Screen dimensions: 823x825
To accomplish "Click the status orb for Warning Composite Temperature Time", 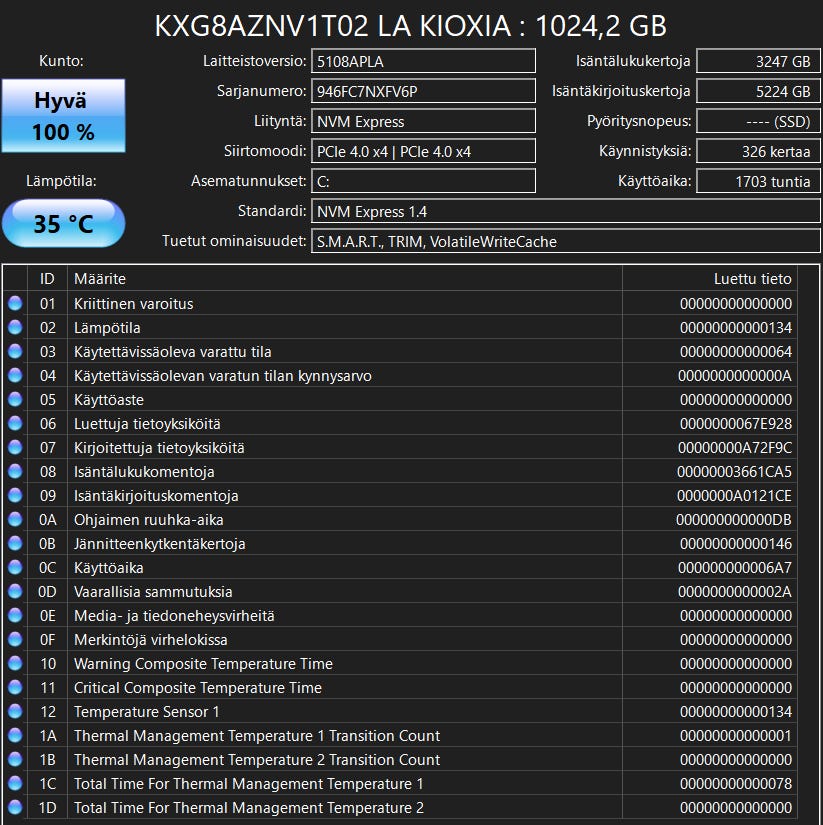I will pos(15,663).
